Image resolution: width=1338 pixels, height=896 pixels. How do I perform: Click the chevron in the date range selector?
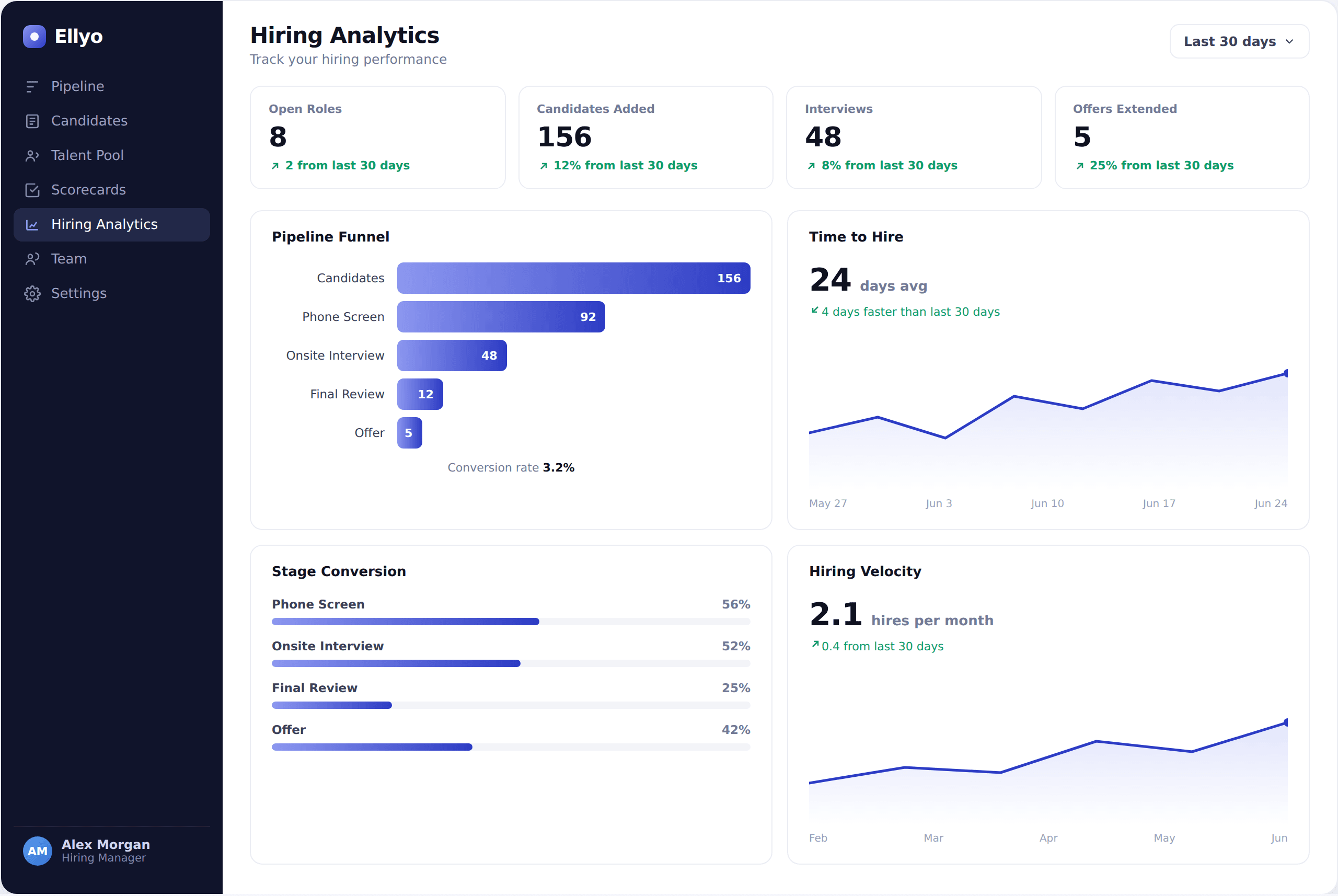coord(1289,42)
